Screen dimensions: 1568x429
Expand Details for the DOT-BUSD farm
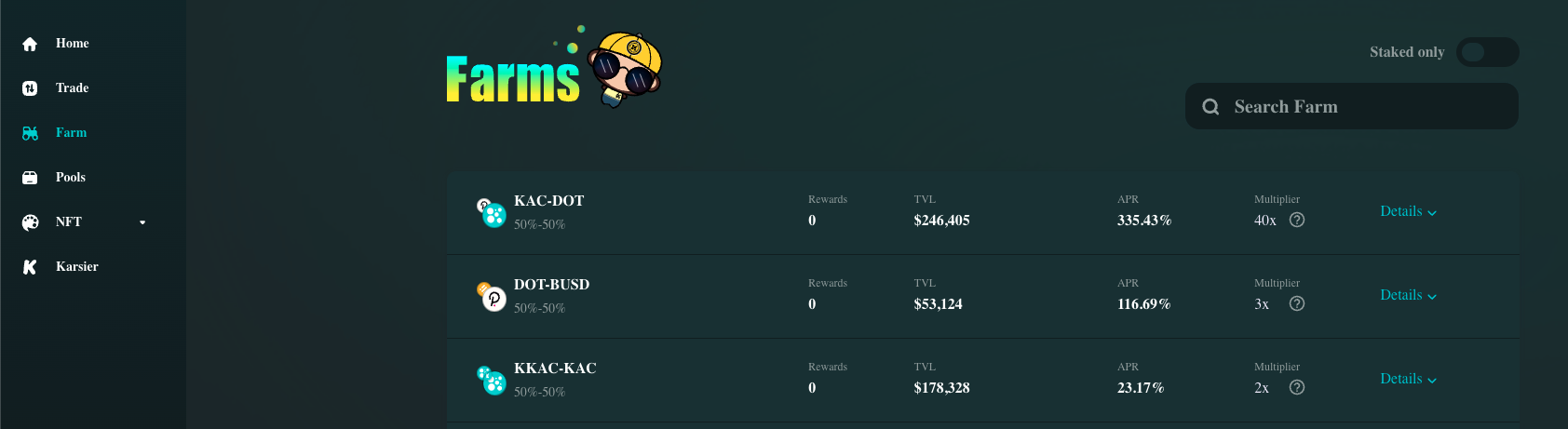pos(1409,295)
